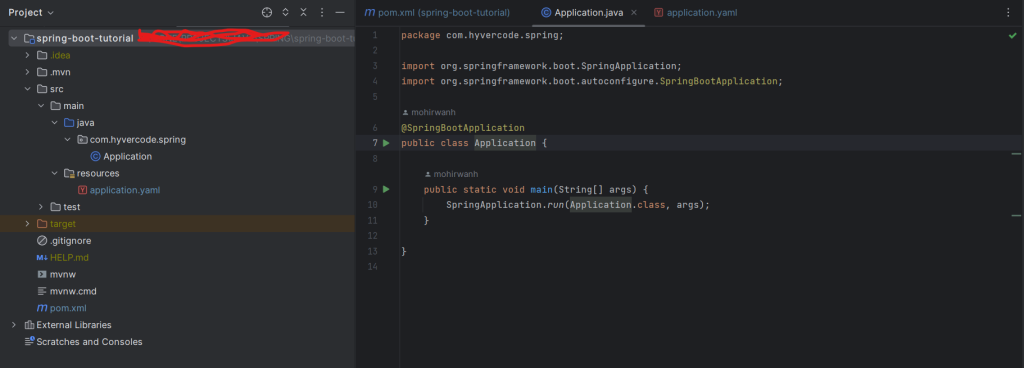Screen dimensions: 1024x368
Task: Collapse all items in Project panel
Action: [x=304, y=12]
